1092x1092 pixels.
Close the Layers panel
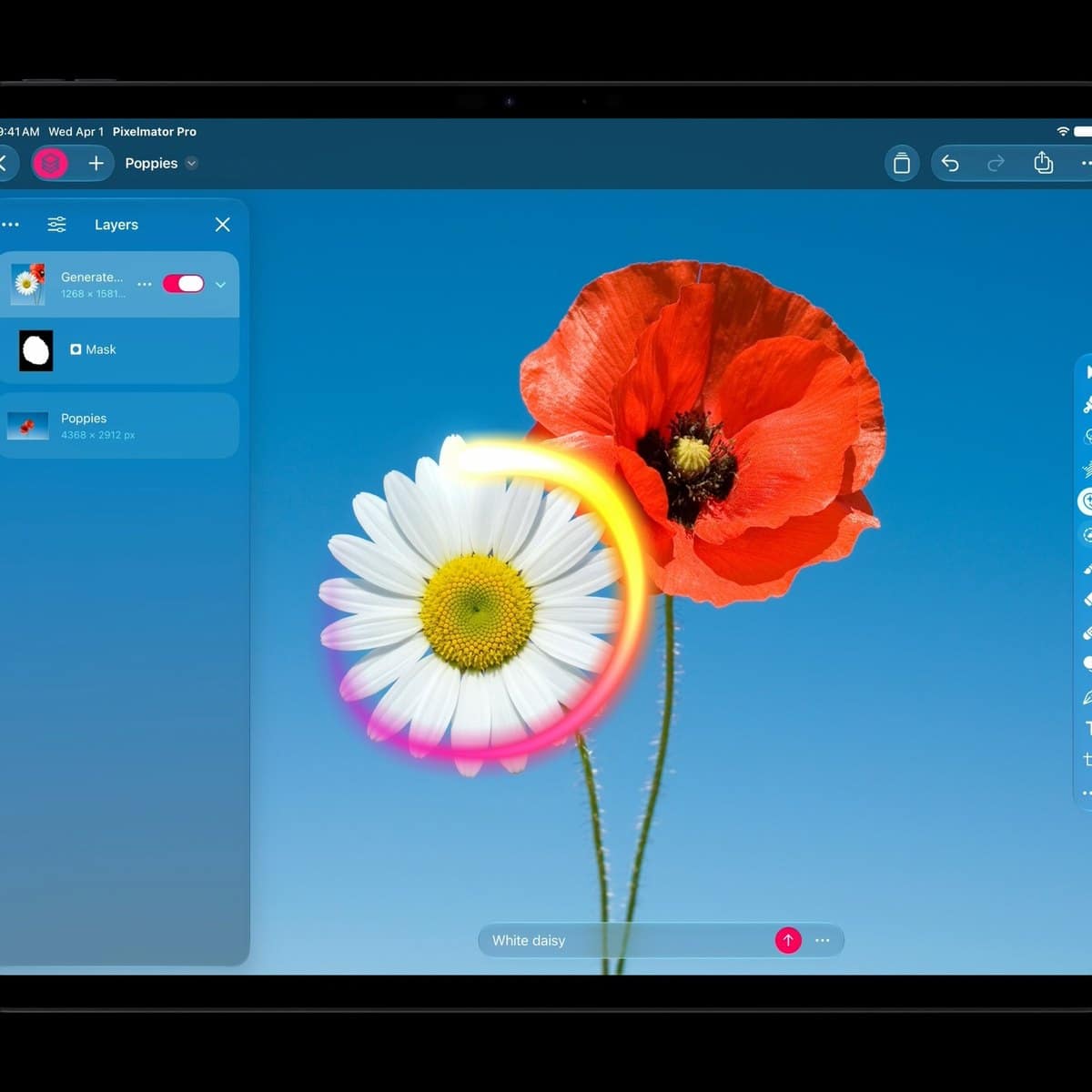(x=222, y=225)
